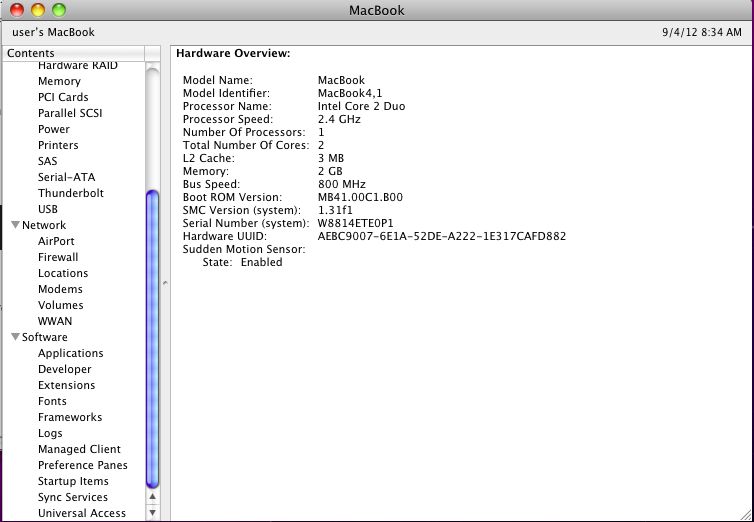Open Startup Items under Software
Image resolution: width=754 pixels, height=522 pixels.
pyautogui.click(x=73, y=481)
